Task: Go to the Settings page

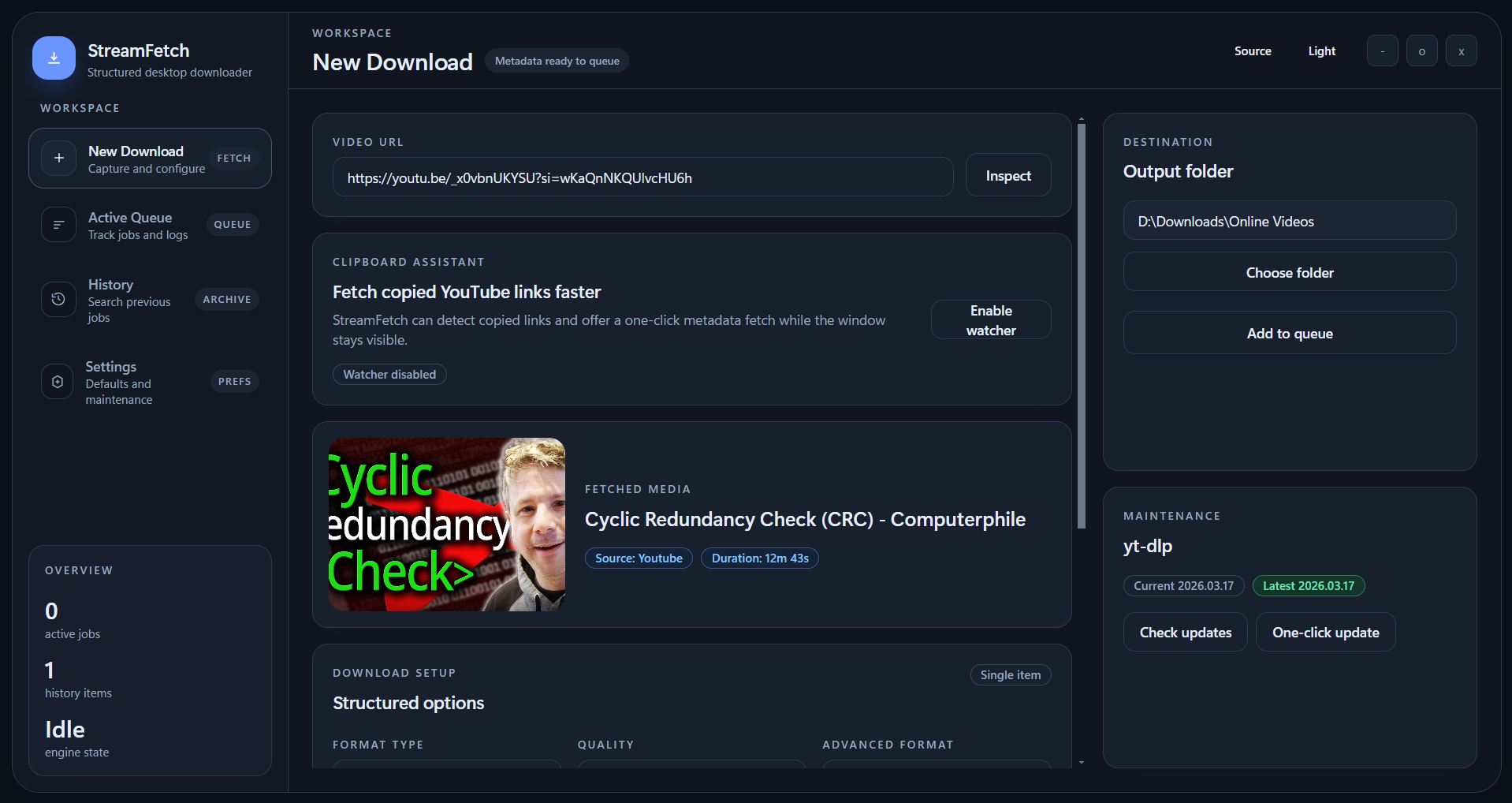Action: [150, 382]
